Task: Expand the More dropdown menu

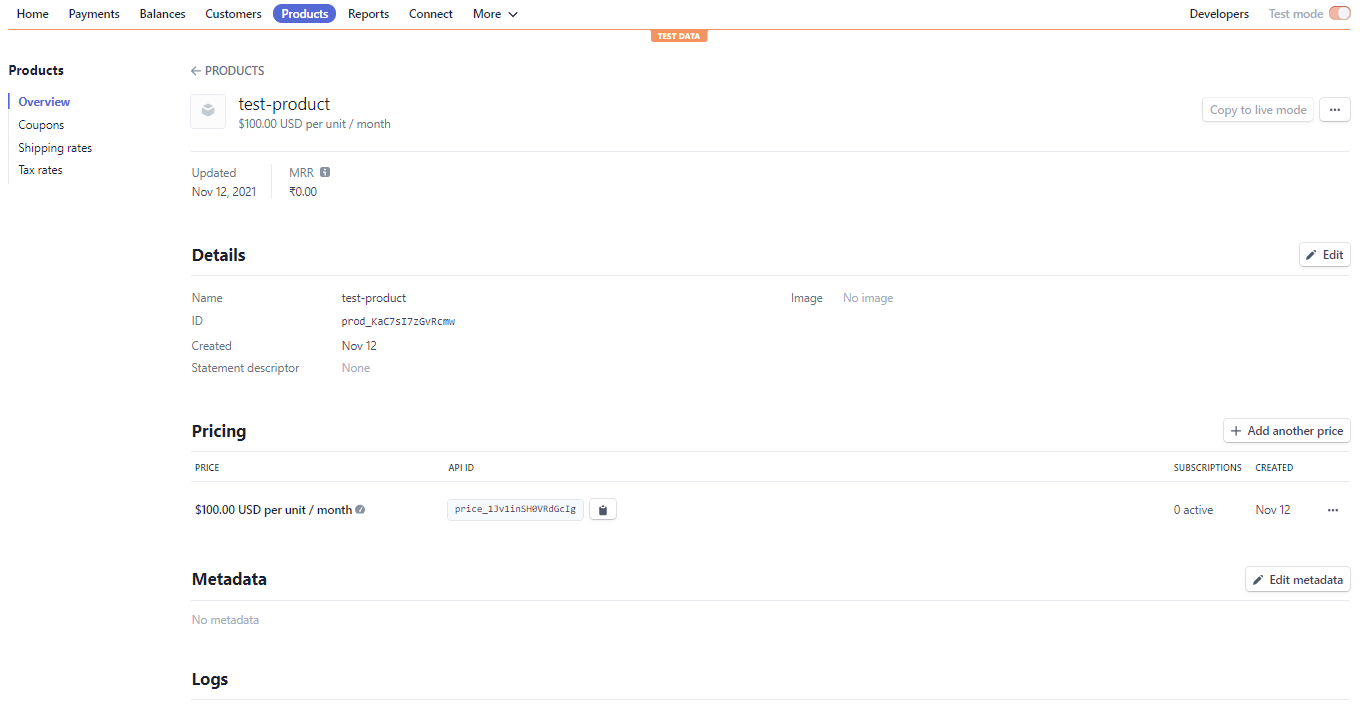Action: point(495,14)
